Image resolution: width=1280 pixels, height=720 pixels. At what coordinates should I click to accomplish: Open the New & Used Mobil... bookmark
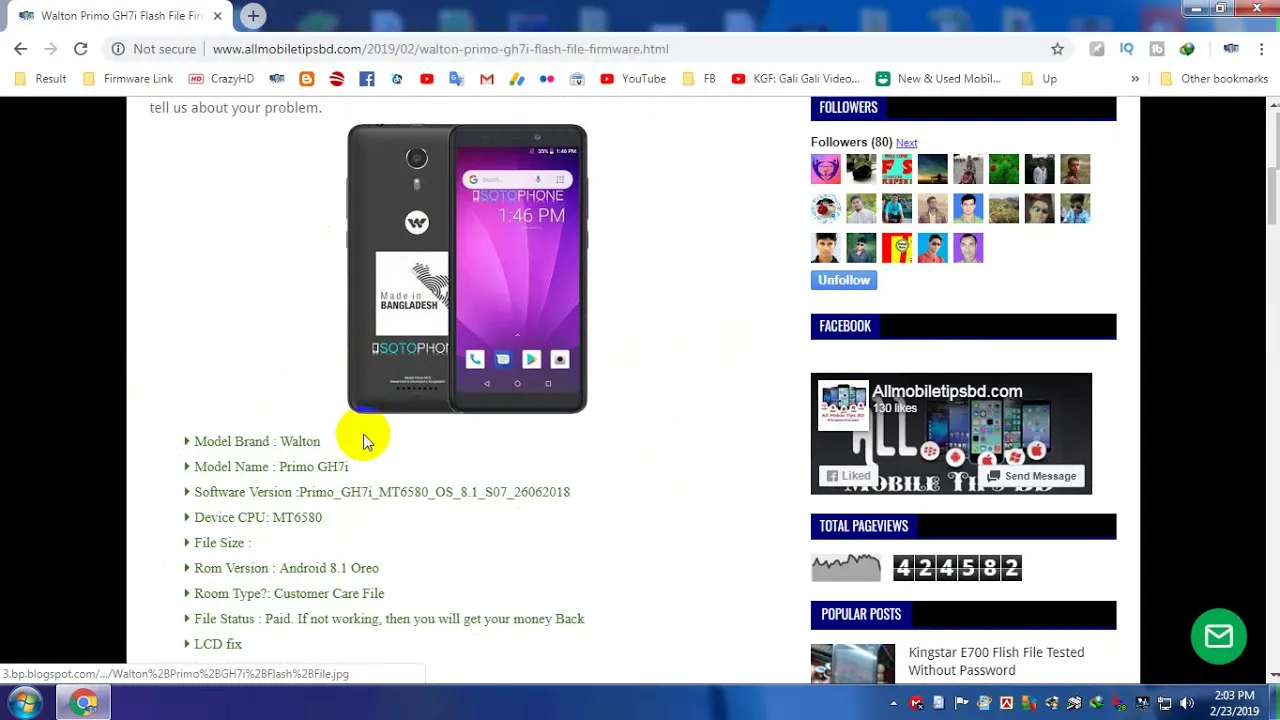coord(938,79)
